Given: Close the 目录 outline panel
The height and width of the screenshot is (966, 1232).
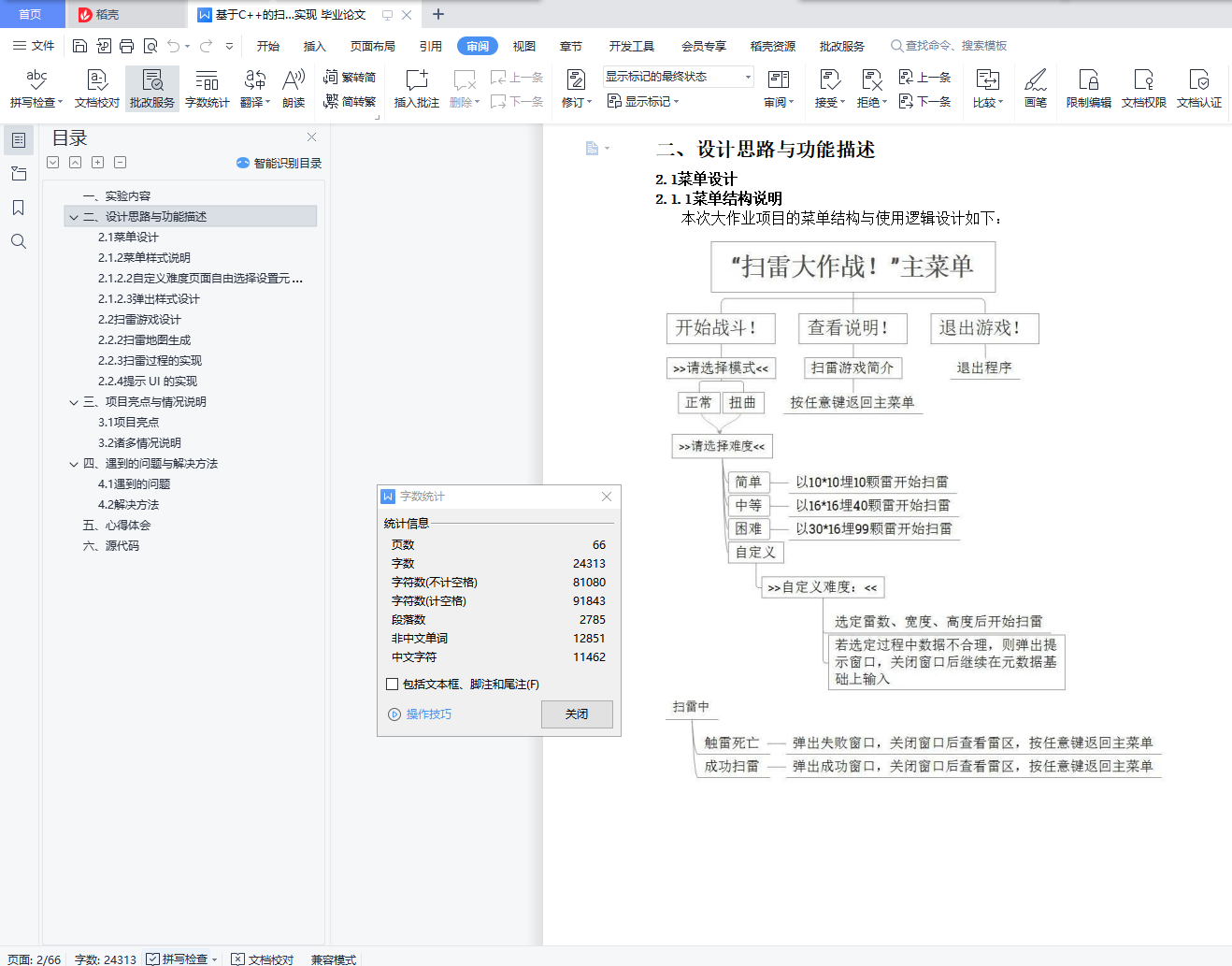Looking at the screenshot, I should [312, 137].
